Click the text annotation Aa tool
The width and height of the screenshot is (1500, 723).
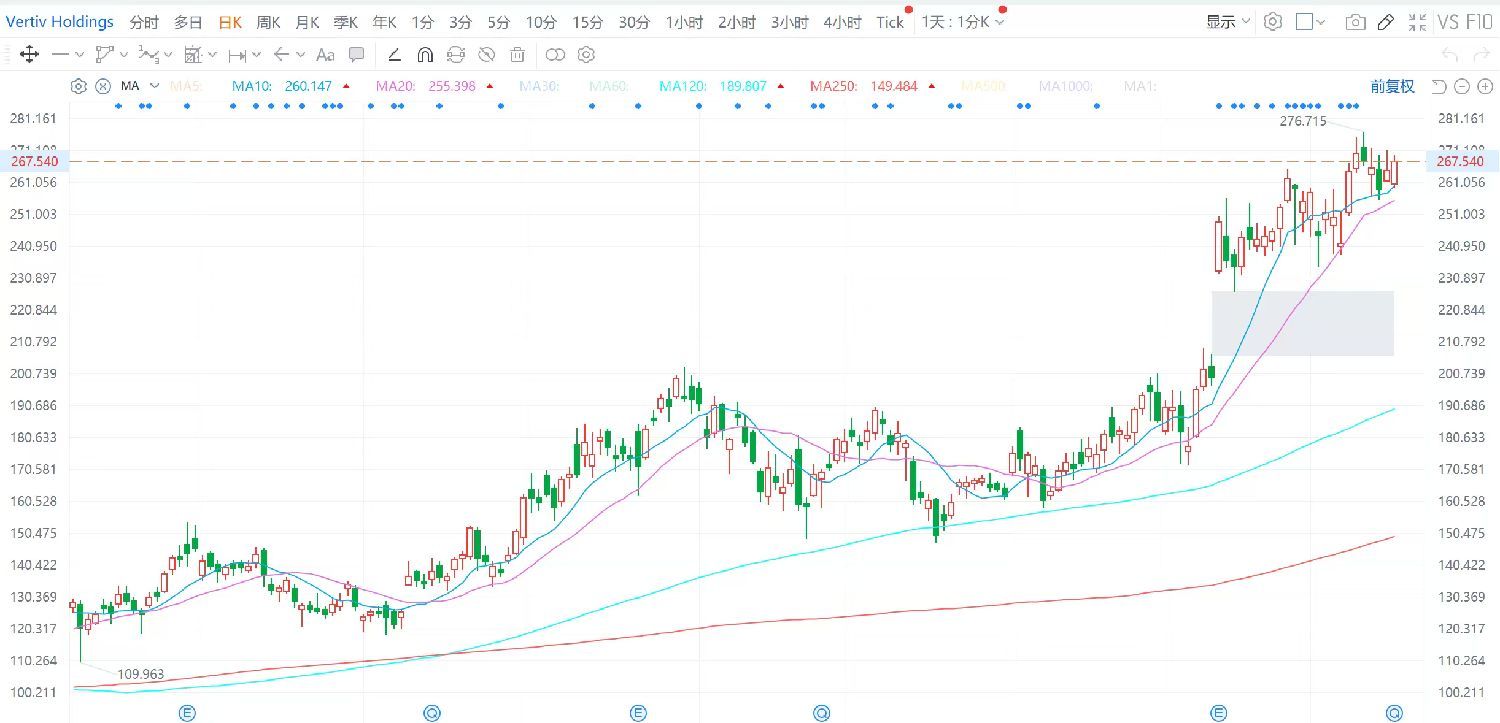pyautogui.click(x=324, y=55)
